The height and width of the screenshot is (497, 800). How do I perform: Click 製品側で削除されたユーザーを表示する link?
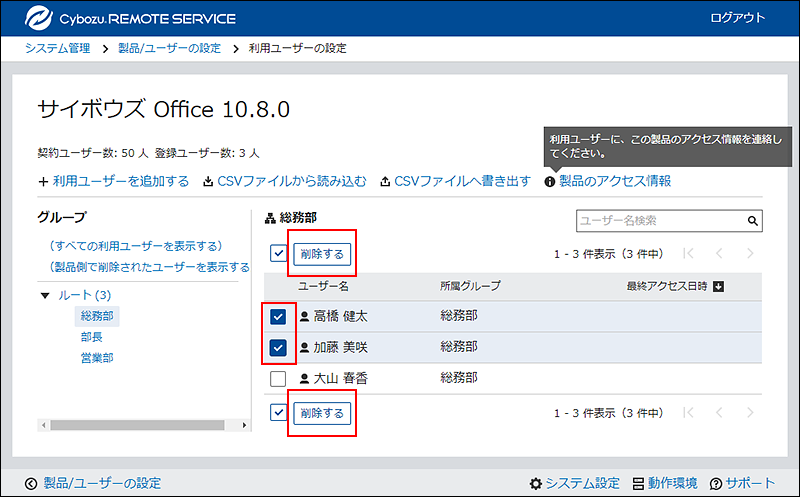[x=149, y=267]
